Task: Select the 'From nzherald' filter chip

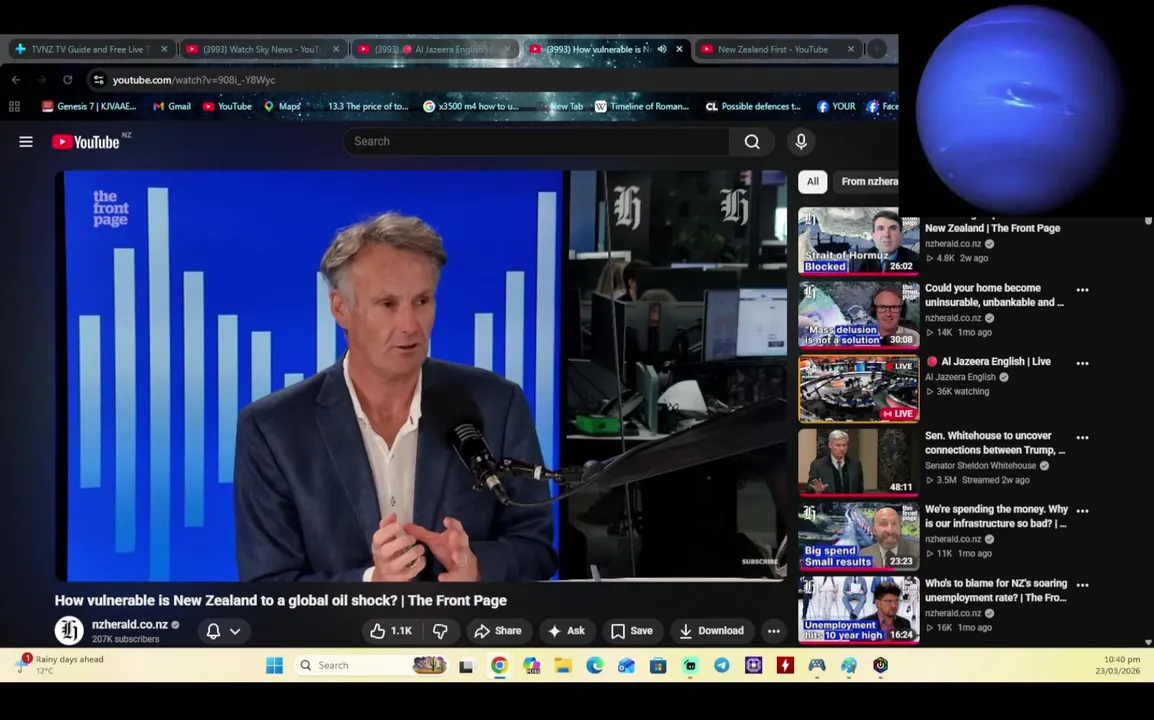Action: pos(868,181)
